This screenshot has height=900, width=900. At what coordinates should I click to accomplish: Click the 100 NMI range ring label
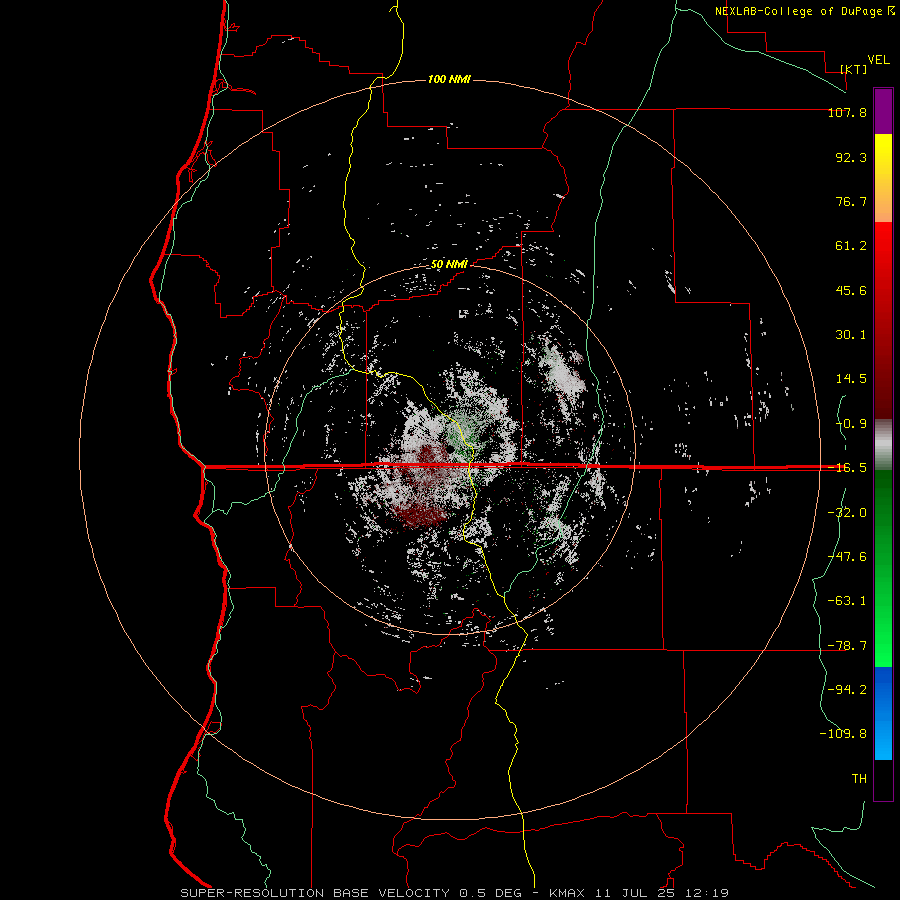[449, 79]
